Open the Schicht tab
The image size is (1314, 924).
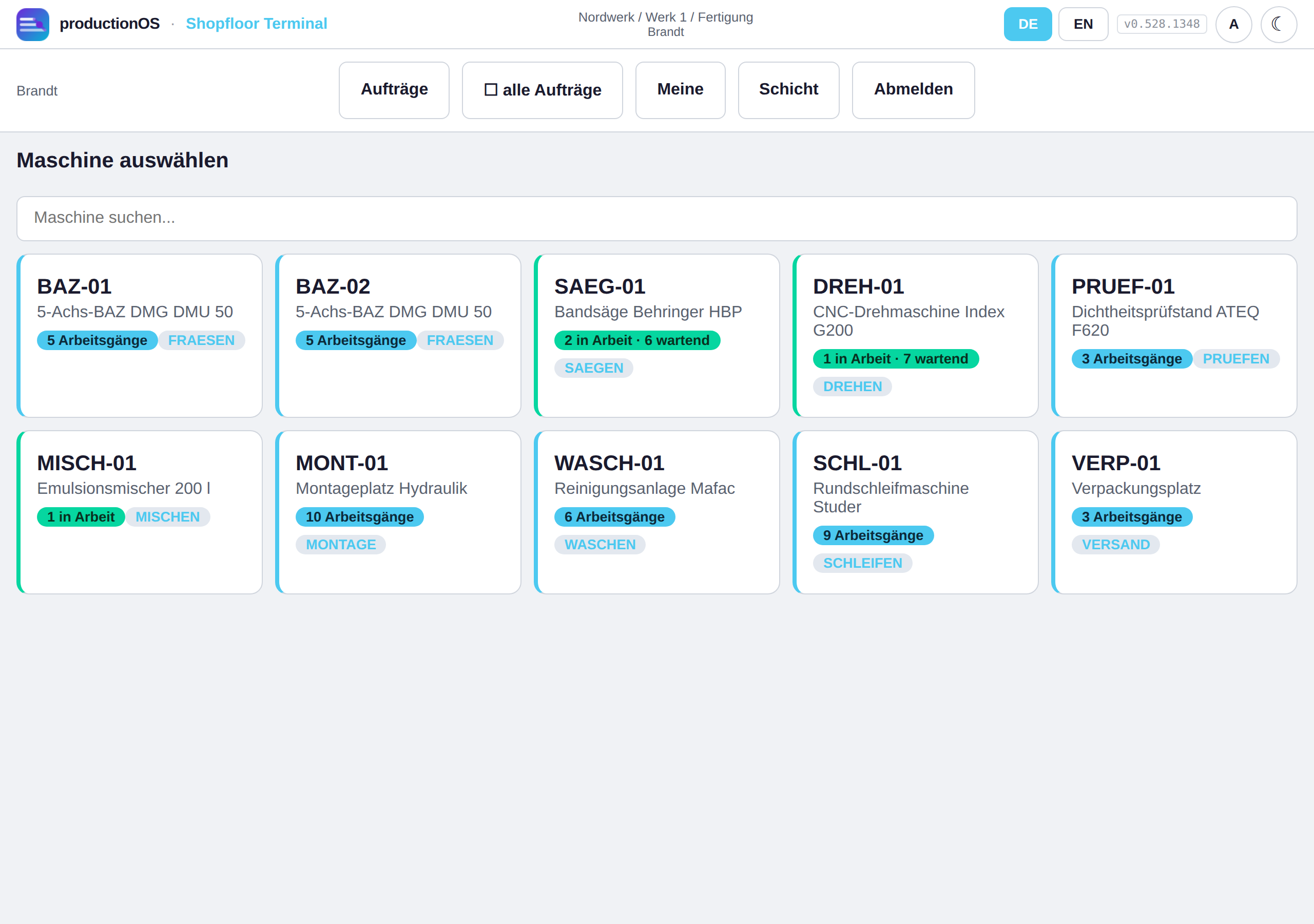(788, 90)
